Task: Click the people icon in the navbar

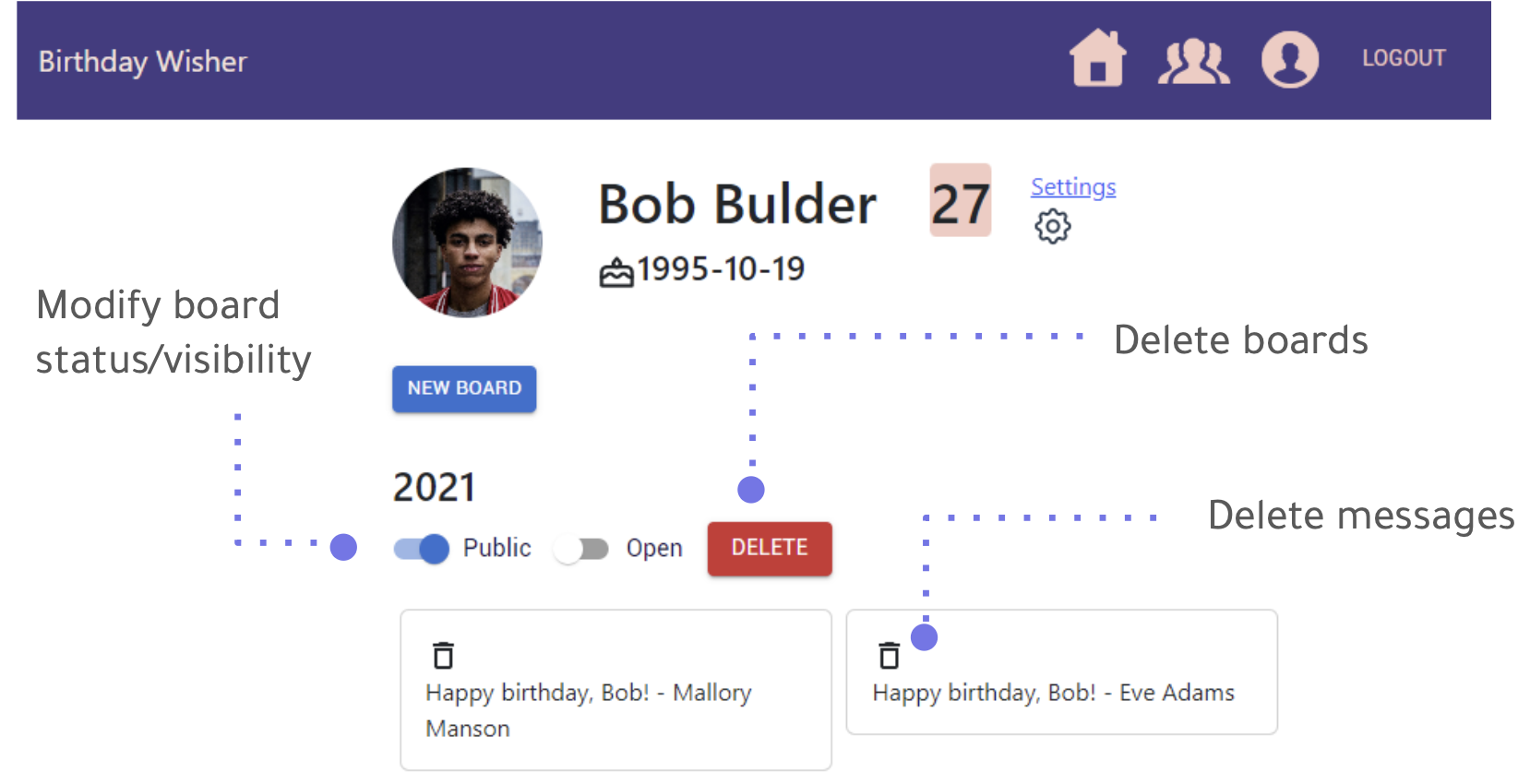Action: [x=1194, y=59]
